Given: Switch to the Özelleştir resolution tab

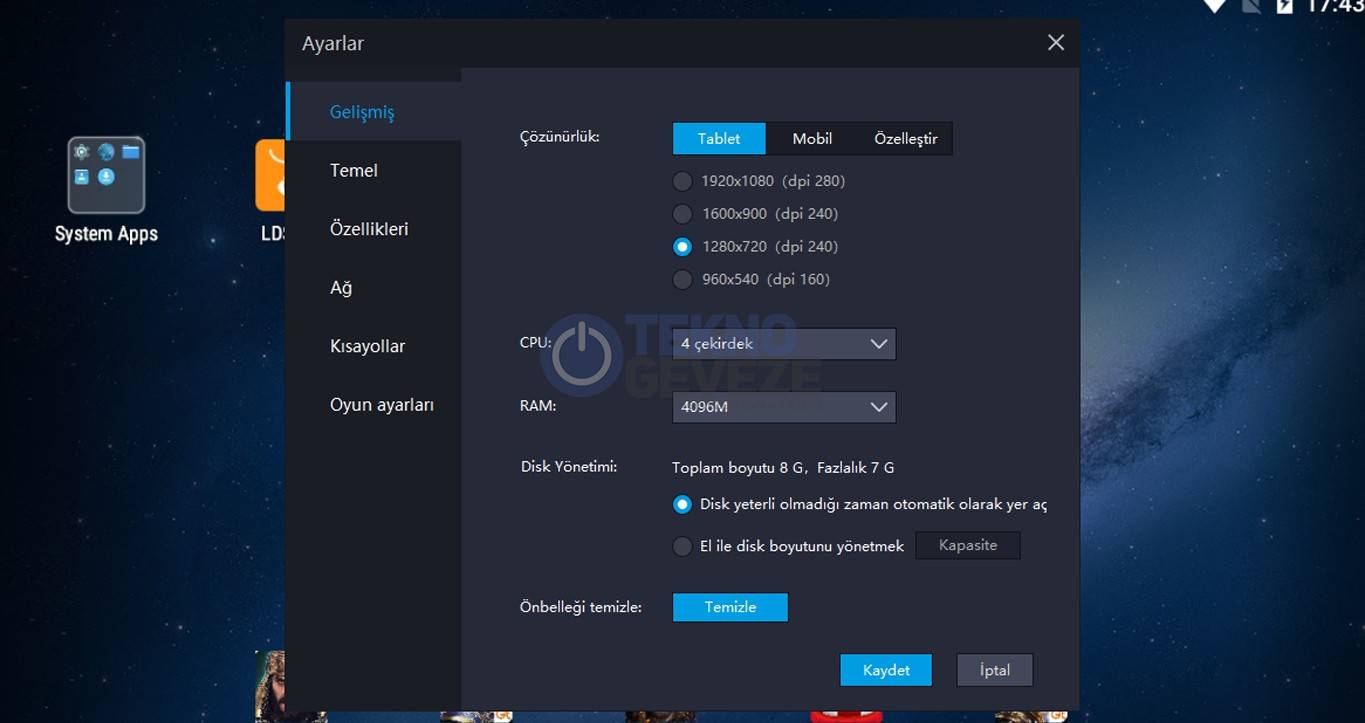Looking at the screenshot, I should point(905,139).
